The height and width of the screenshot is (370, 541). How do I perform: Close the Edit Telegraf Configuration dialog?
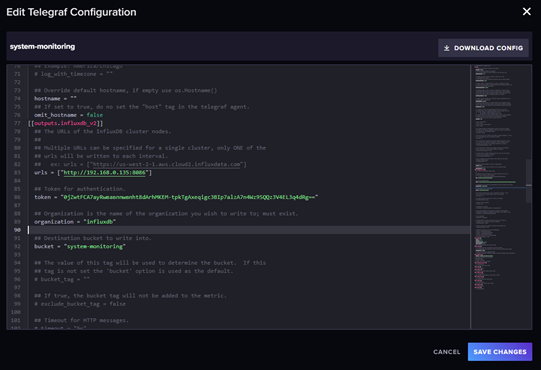click(527, 11)
